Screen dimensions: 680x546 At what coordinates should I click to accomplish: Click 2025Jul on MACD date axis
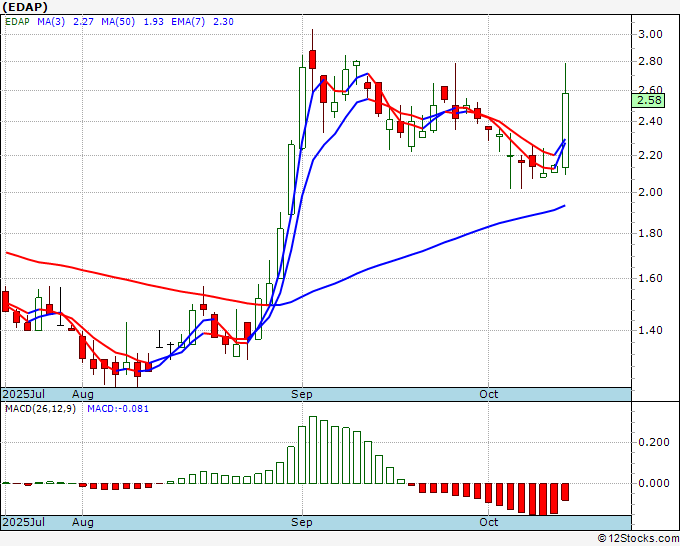coord(23,522)
